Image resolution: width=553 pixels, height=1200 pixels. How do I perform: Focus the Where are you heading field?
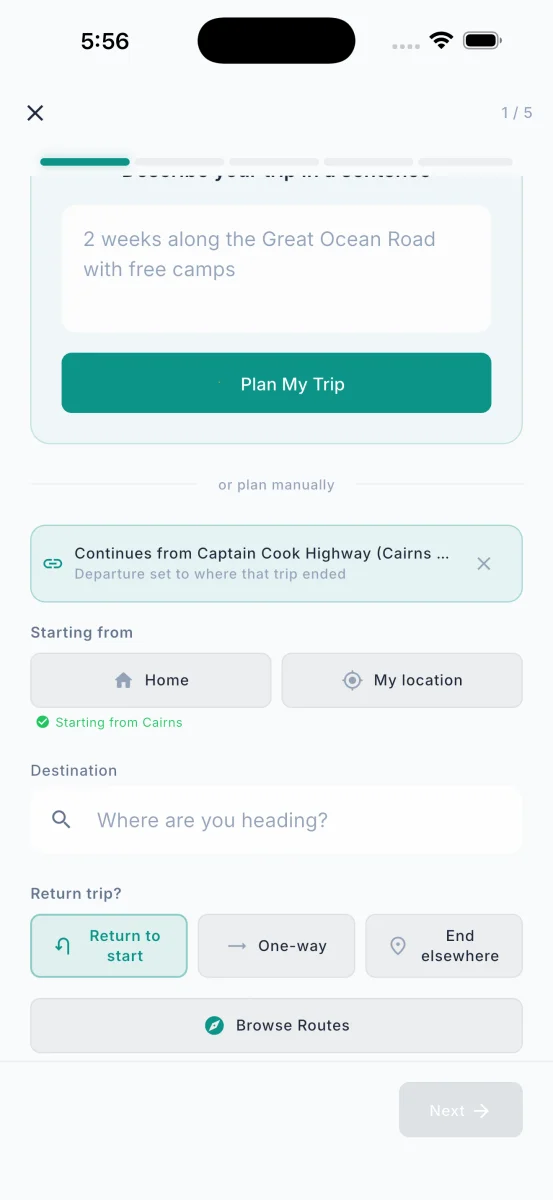point(276,820)
